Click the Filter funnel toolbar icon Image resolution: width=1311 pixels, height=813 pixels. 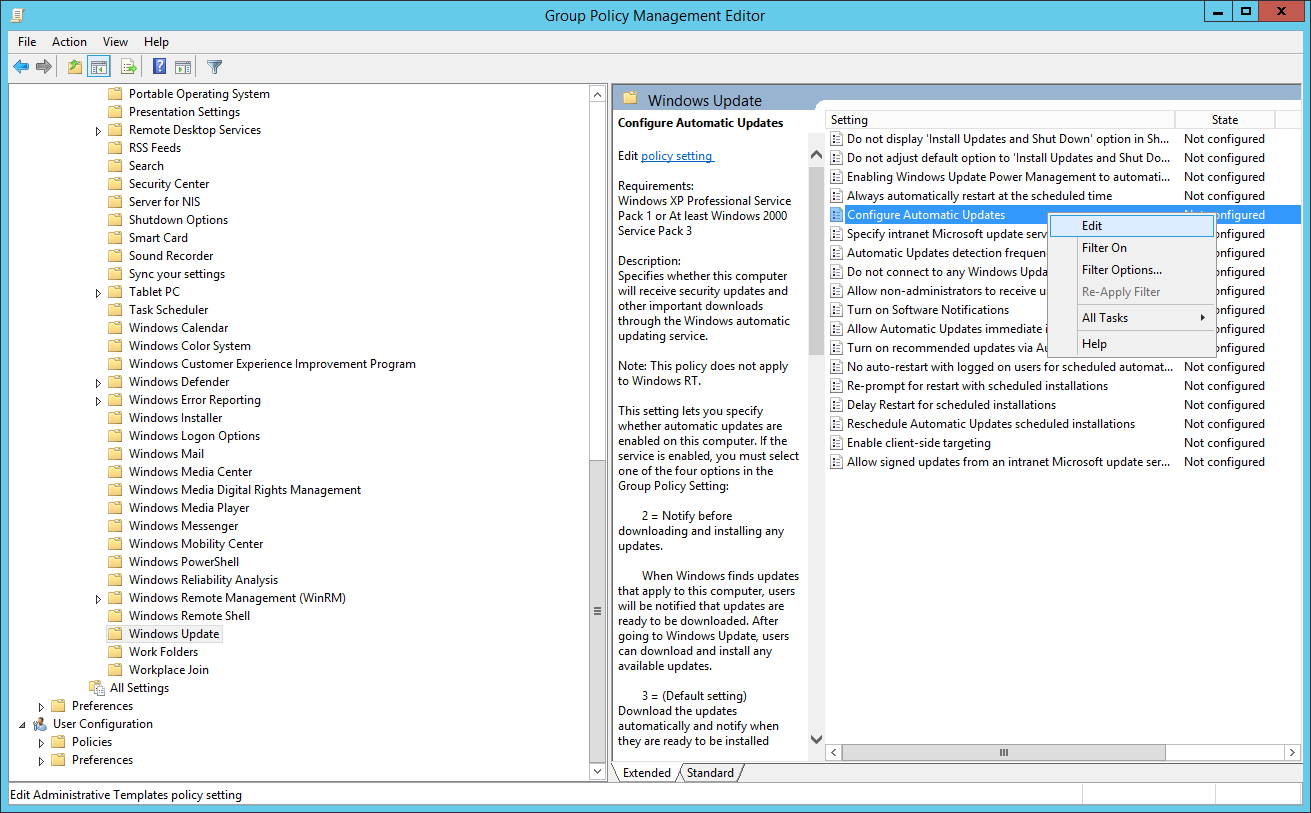[x=214, y=67]
